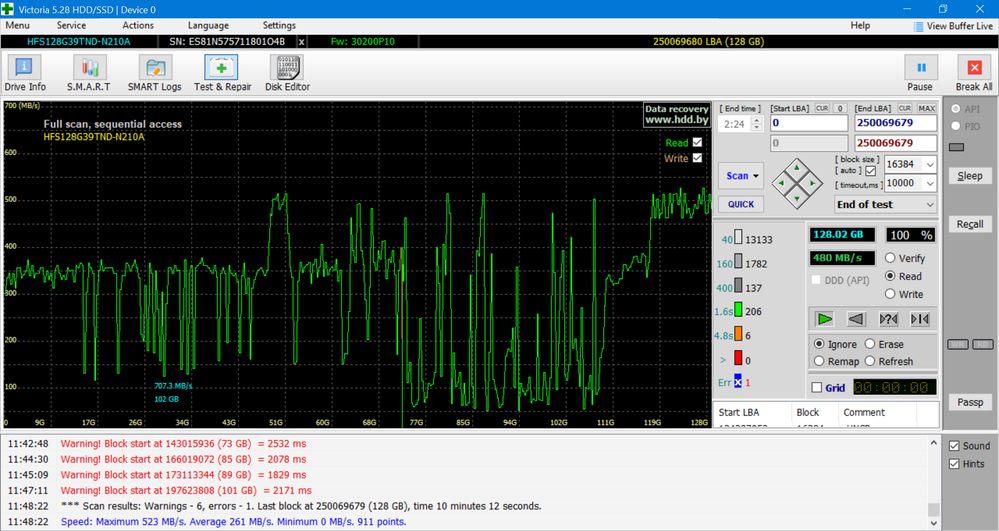Open SMART Logs from toolbar
Viewport: 999px width, 531px height.
pos(155,73)
